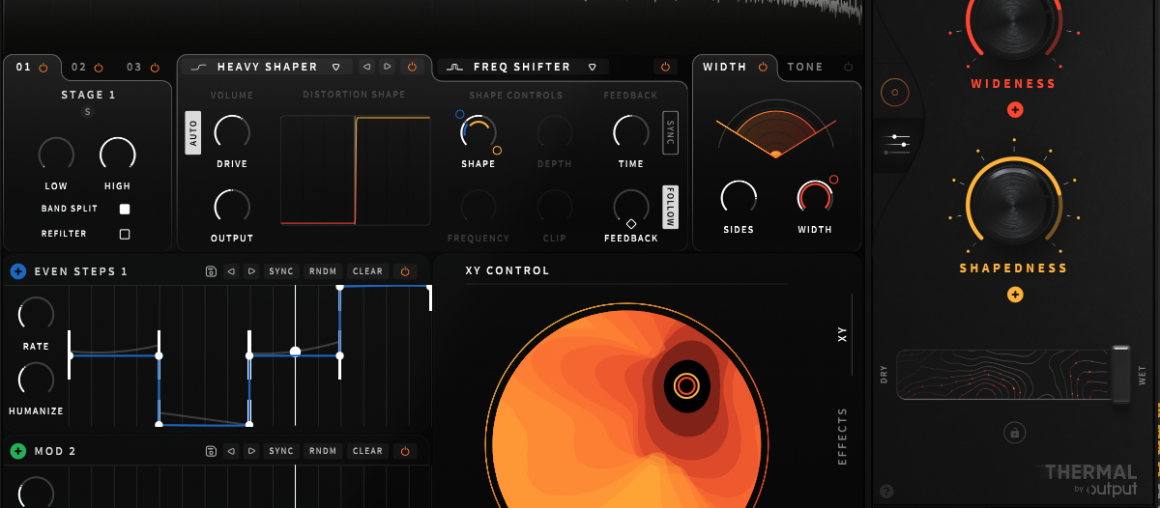Enable the Band Split checkbox
Viewport: 1160px width, 508px height.
(124, 209)
